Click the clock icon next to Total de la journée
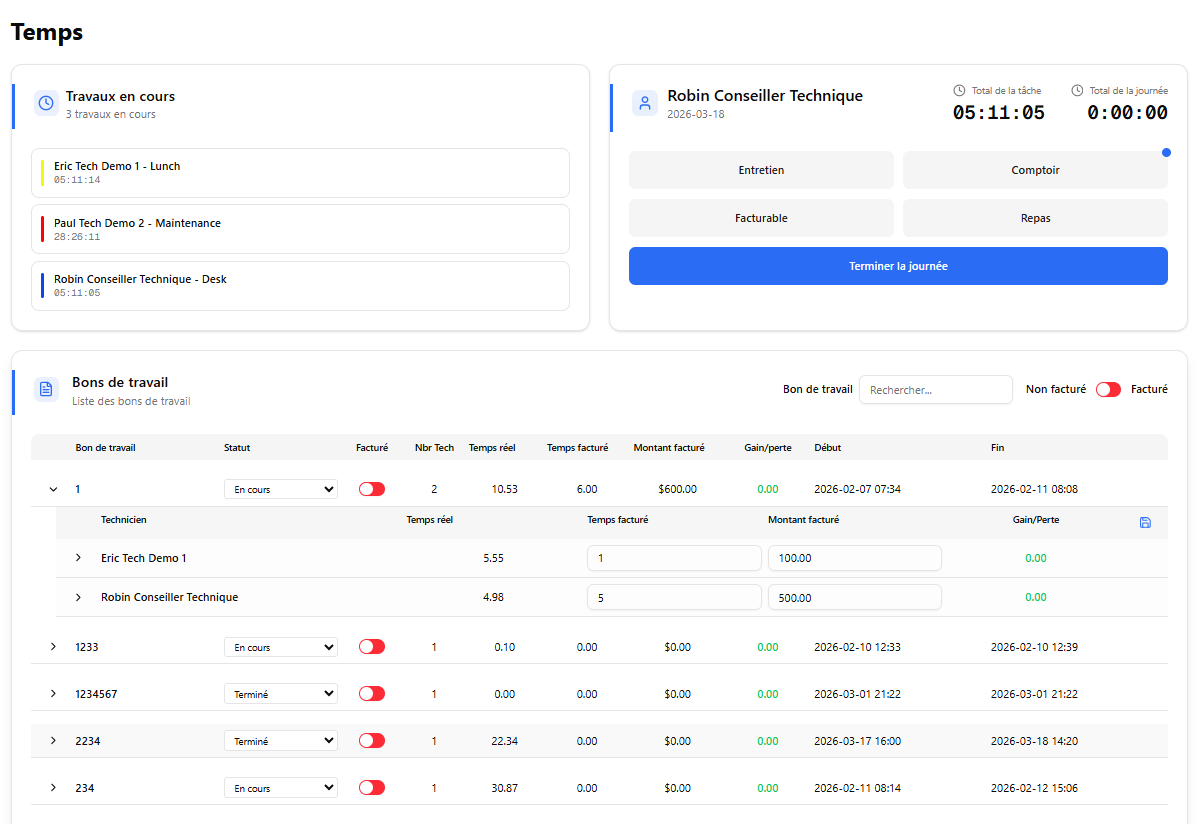The height and width of the screenshot is (824, 1199). [1077, 90]
